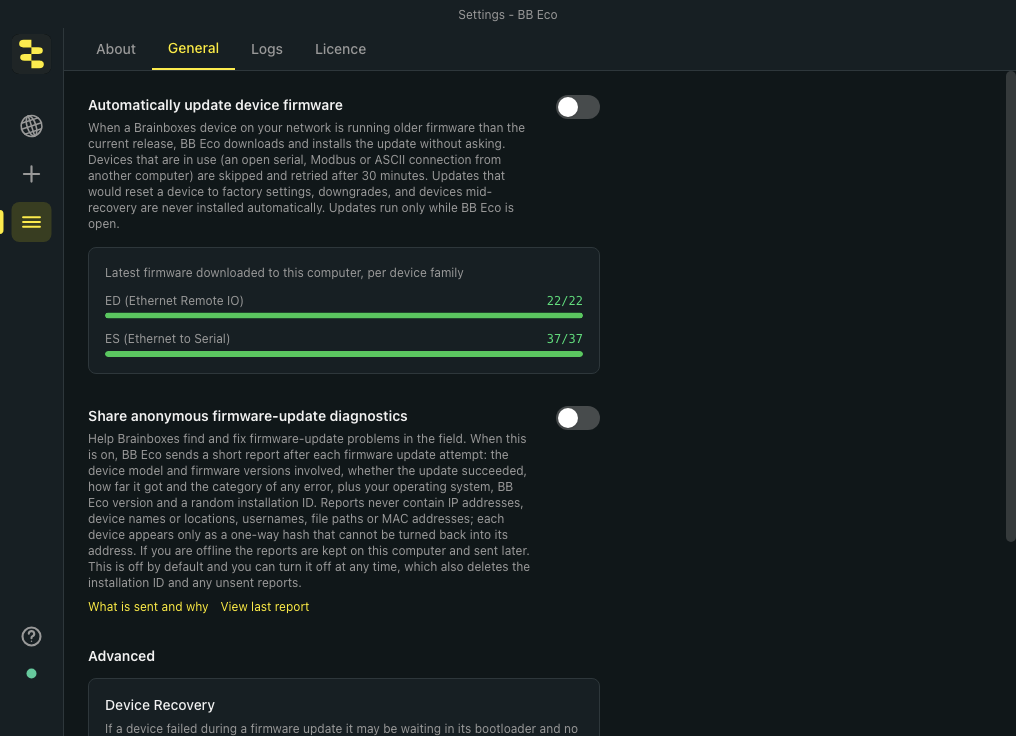Open the network globe view in sidebar
1016x736 pixels.
coord(31,126)
